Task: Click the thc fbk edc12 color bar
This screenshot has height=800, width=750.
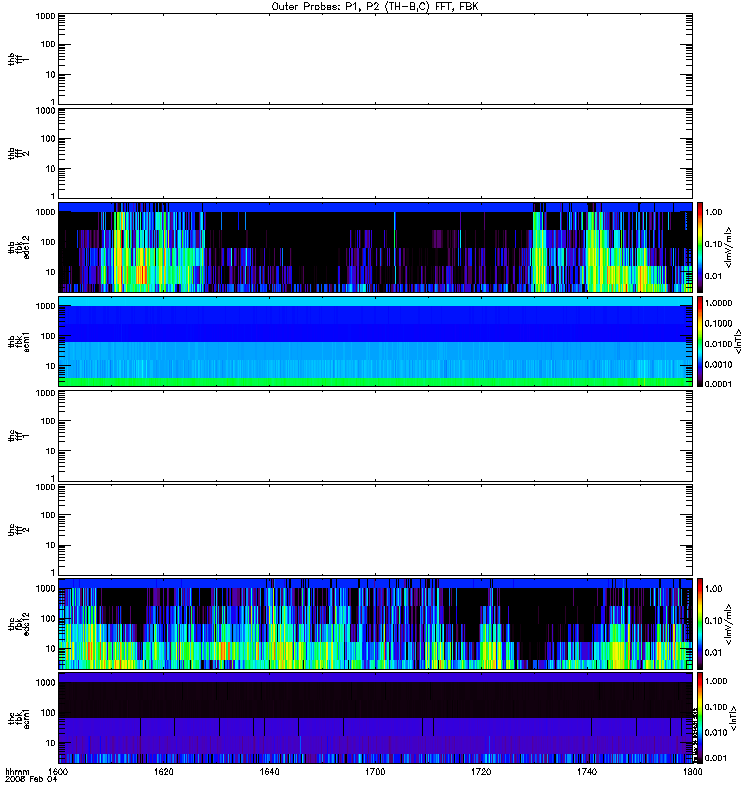Action: click(x=699, y=624)
